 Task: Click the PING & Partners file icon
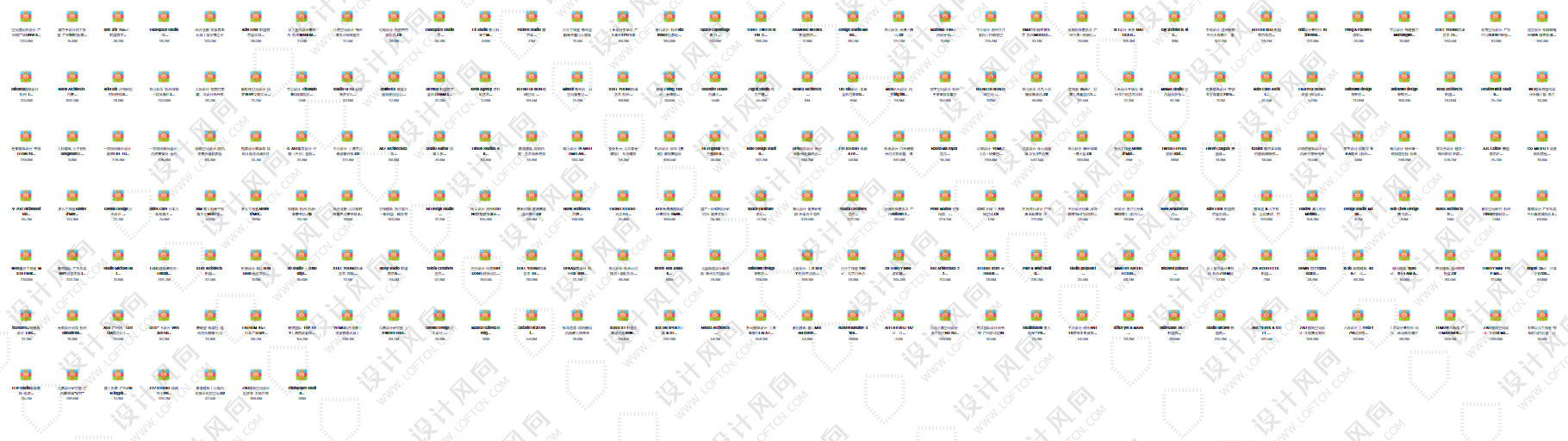coord(1359,17)
